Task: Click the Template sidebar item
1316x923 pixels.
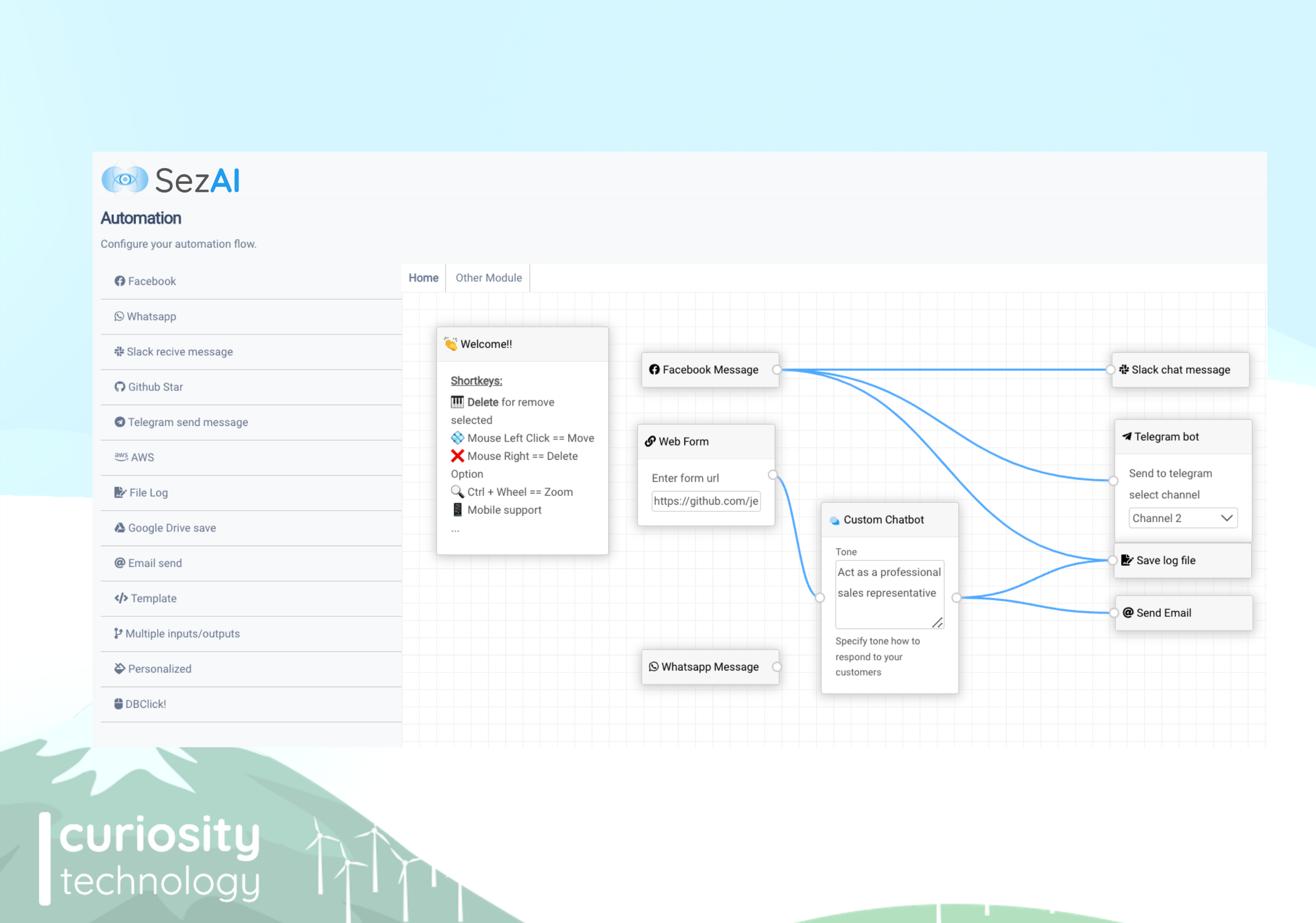Action: (x=153, y=598)
